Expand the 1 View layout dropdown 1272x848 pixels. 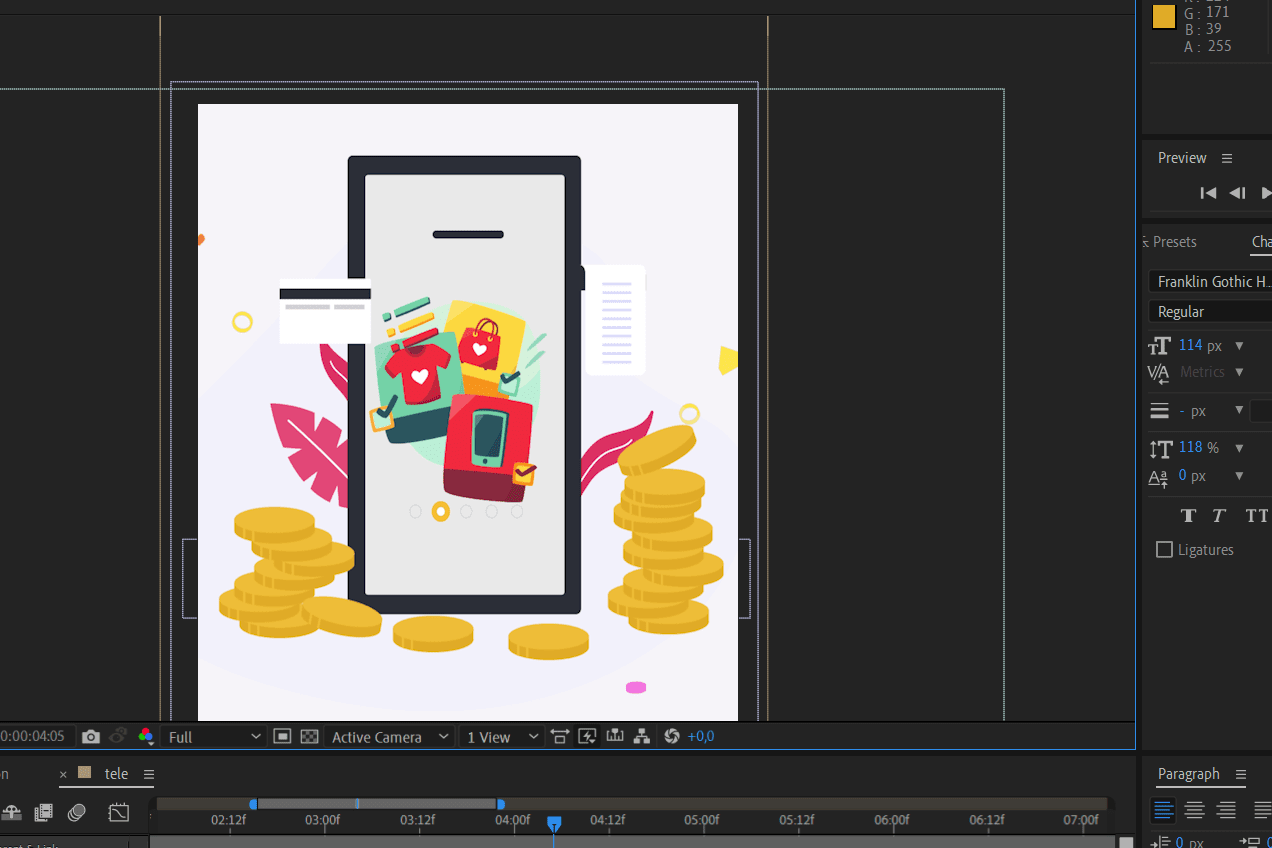(502, 737)
